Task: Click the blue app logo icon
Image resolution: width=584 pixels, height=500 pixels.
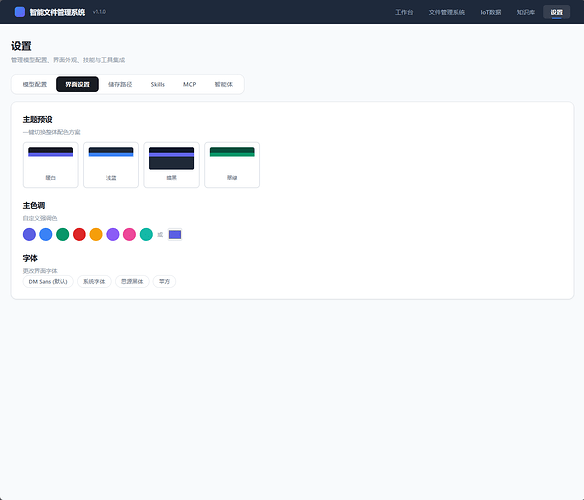Action: point(20,12)
